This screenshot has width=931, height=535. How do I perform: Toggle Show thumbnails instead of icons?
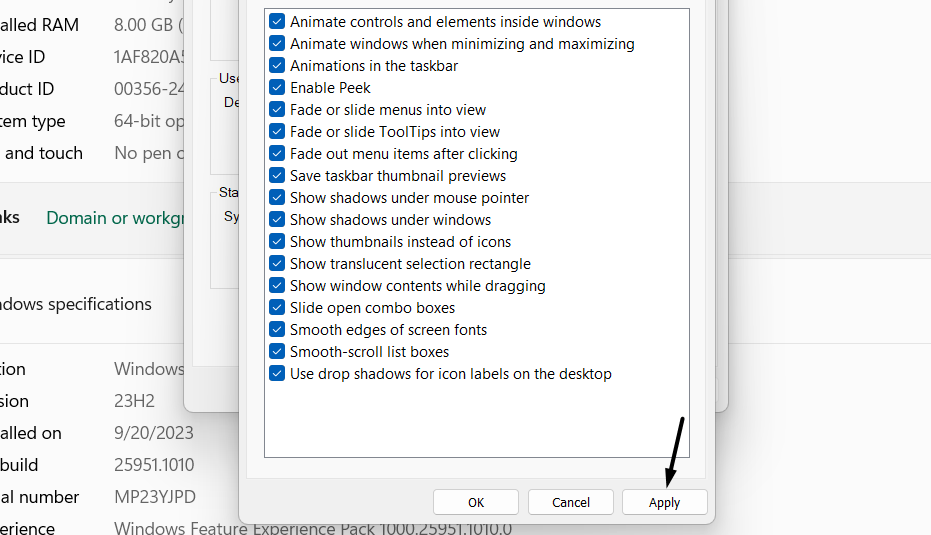coord(277,242)
